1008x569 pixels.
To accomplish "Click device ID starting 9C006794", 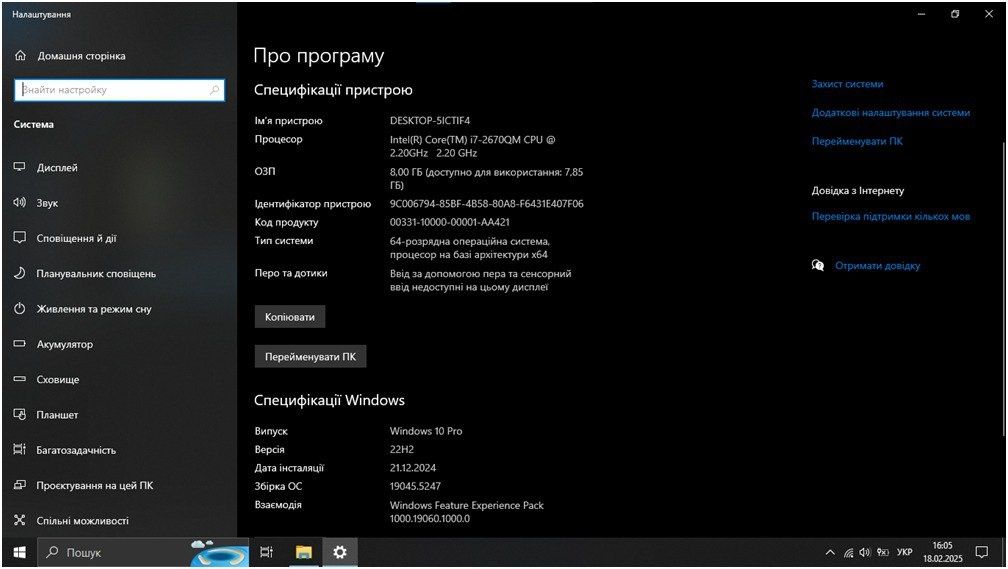I will click(486, 204).
